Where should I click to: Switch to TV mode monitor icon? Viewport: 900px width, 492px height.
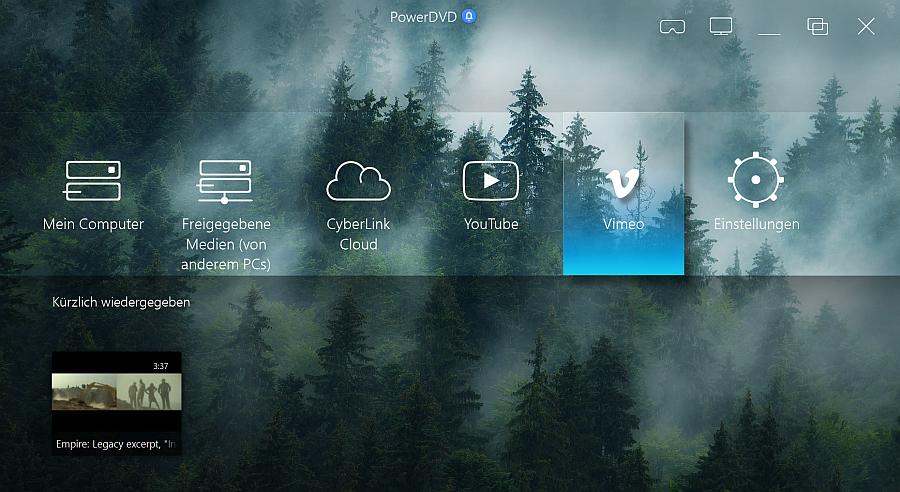pyautogui.click(x=721, y=26)
